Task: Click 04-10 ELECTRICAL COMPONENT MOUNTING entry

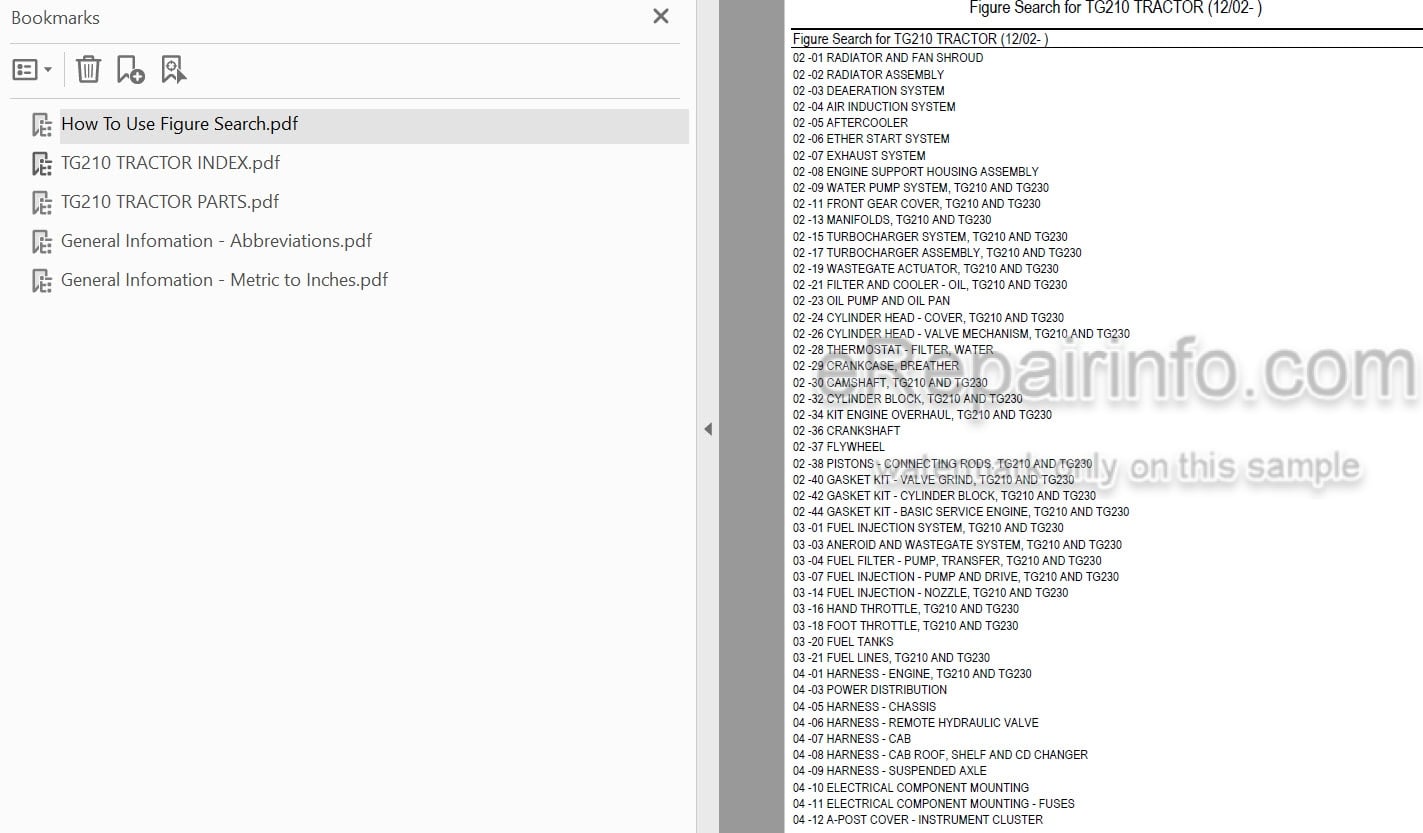Action: (911, 788)
